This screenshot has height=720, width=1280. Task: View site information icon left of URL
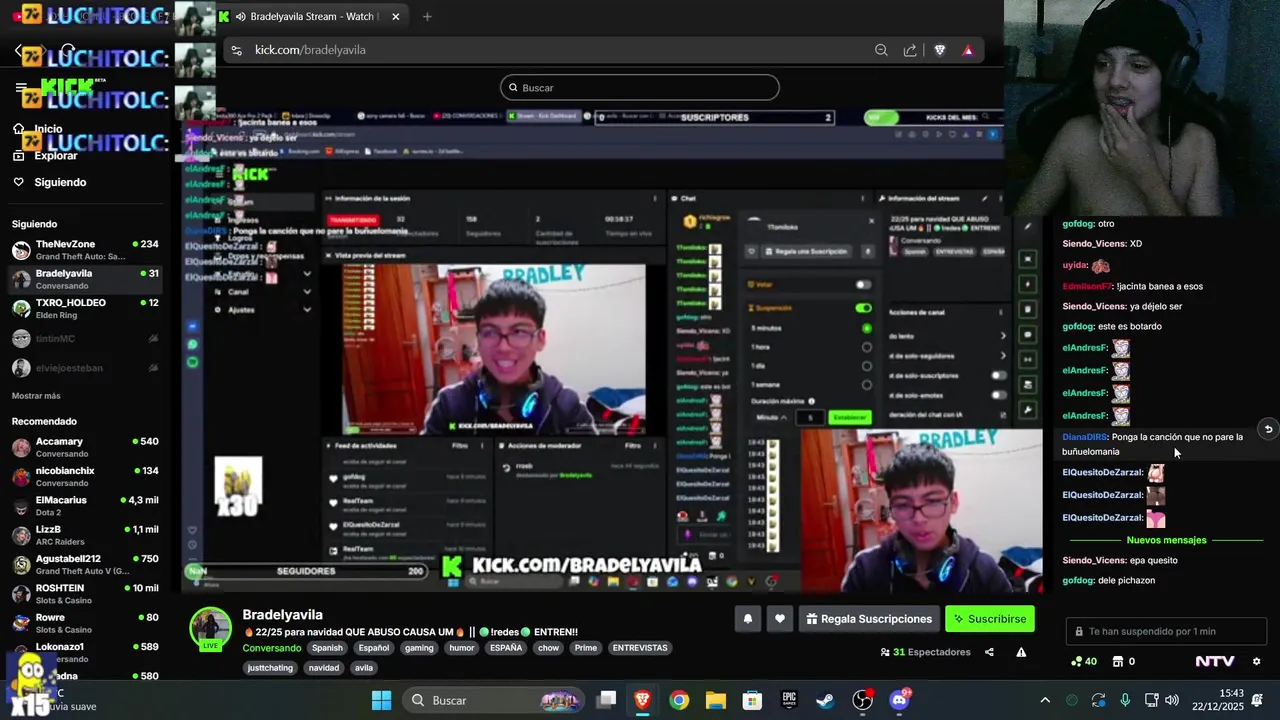click(x=236, y=50)
